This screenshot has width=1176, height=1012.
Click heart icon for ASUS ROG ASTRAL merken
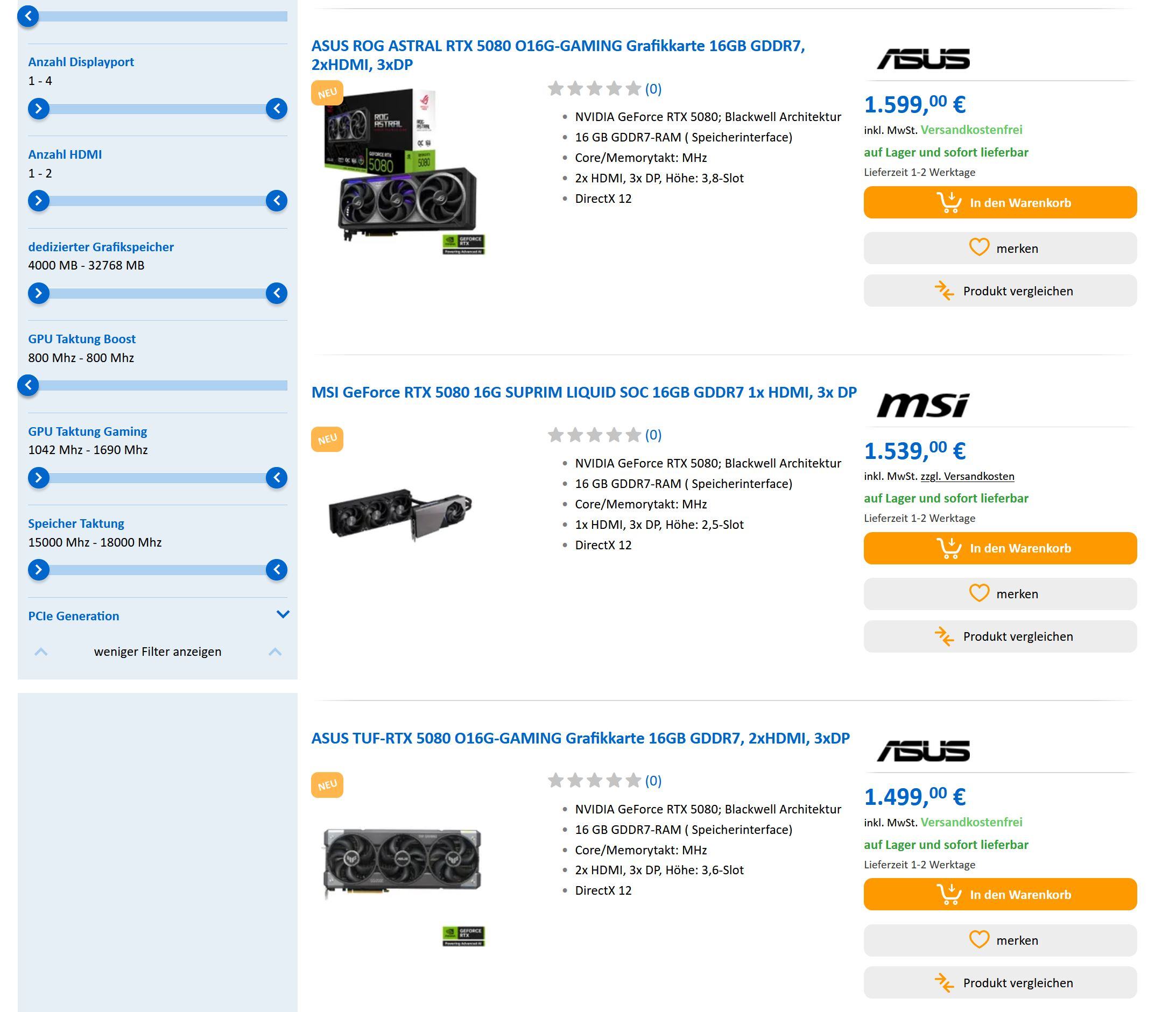click(x=978, y=248)
